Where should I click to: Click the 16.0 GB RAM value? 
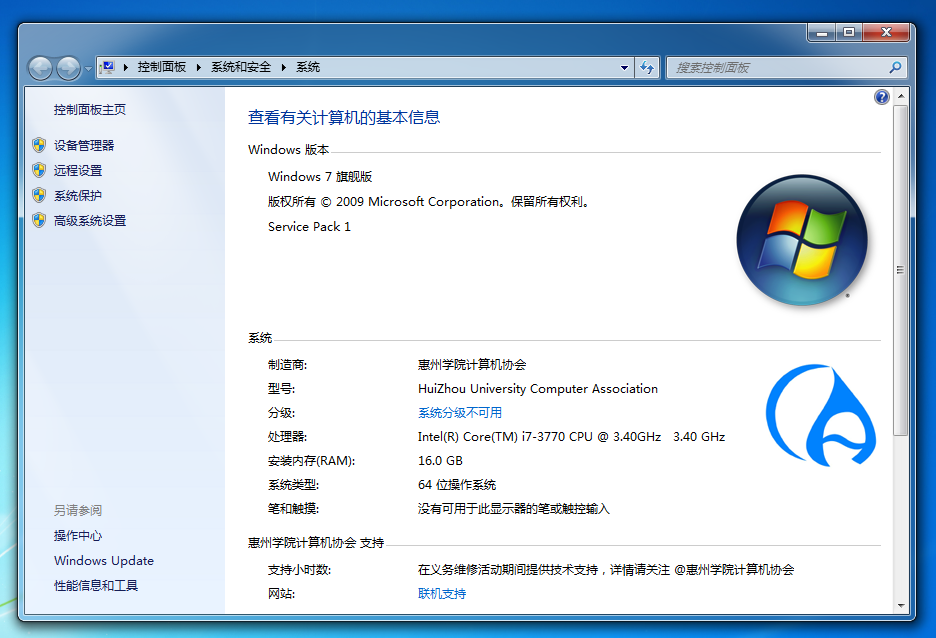(440, 461)
